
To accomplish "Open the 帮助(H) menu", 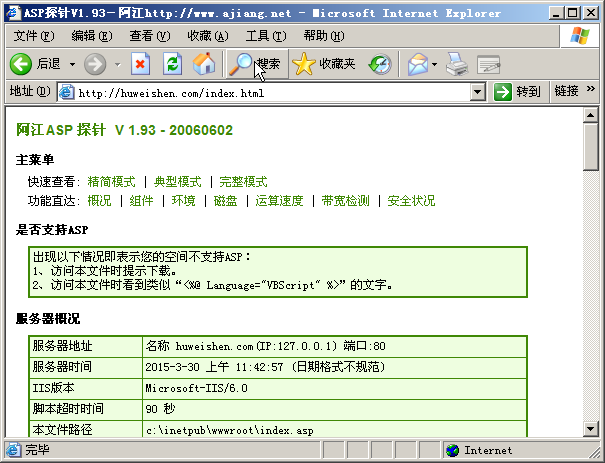I will [x=324, y=36].
